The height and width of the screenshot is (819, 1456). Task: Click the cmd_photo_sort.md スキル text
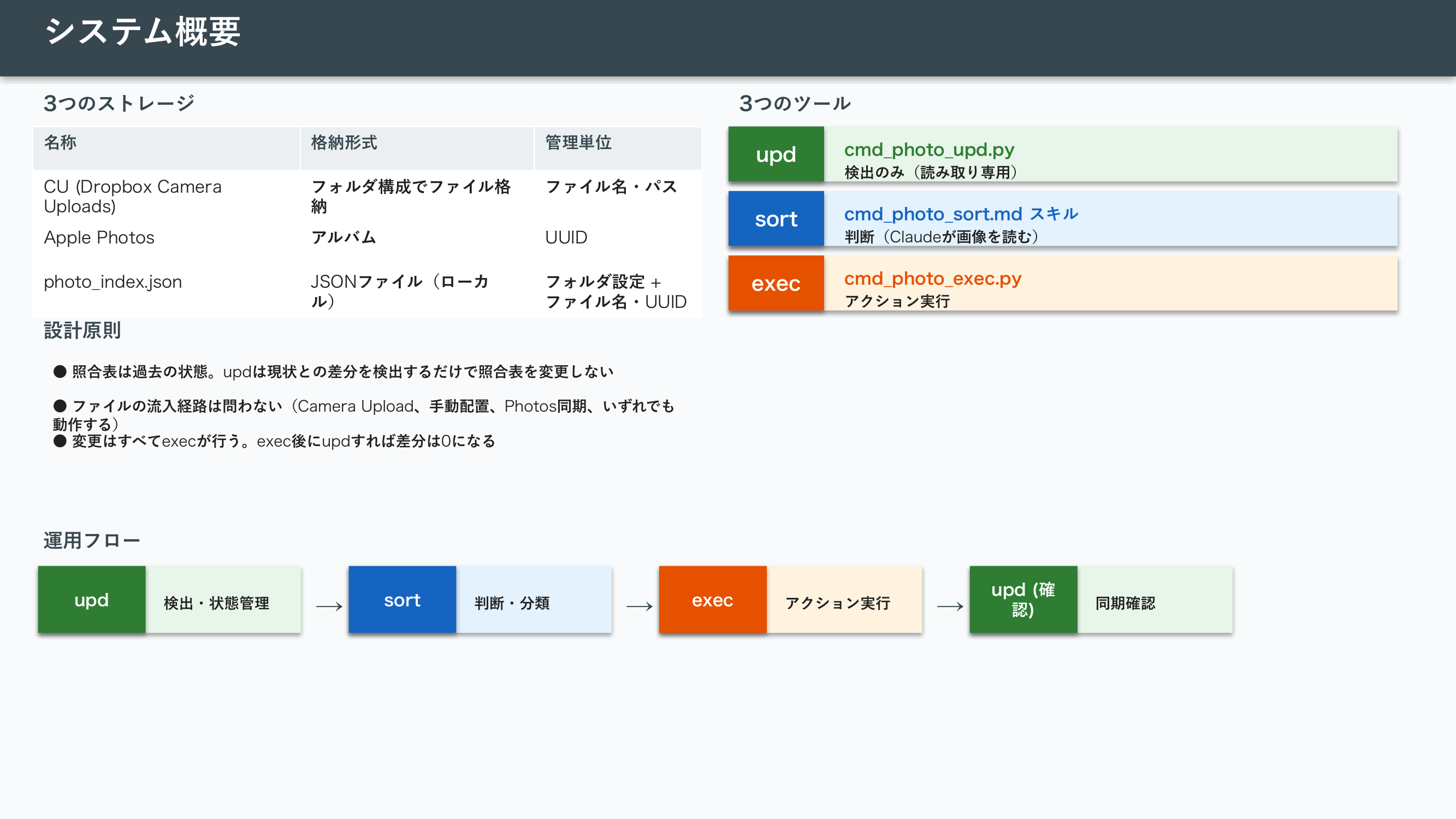coord(961,214)
